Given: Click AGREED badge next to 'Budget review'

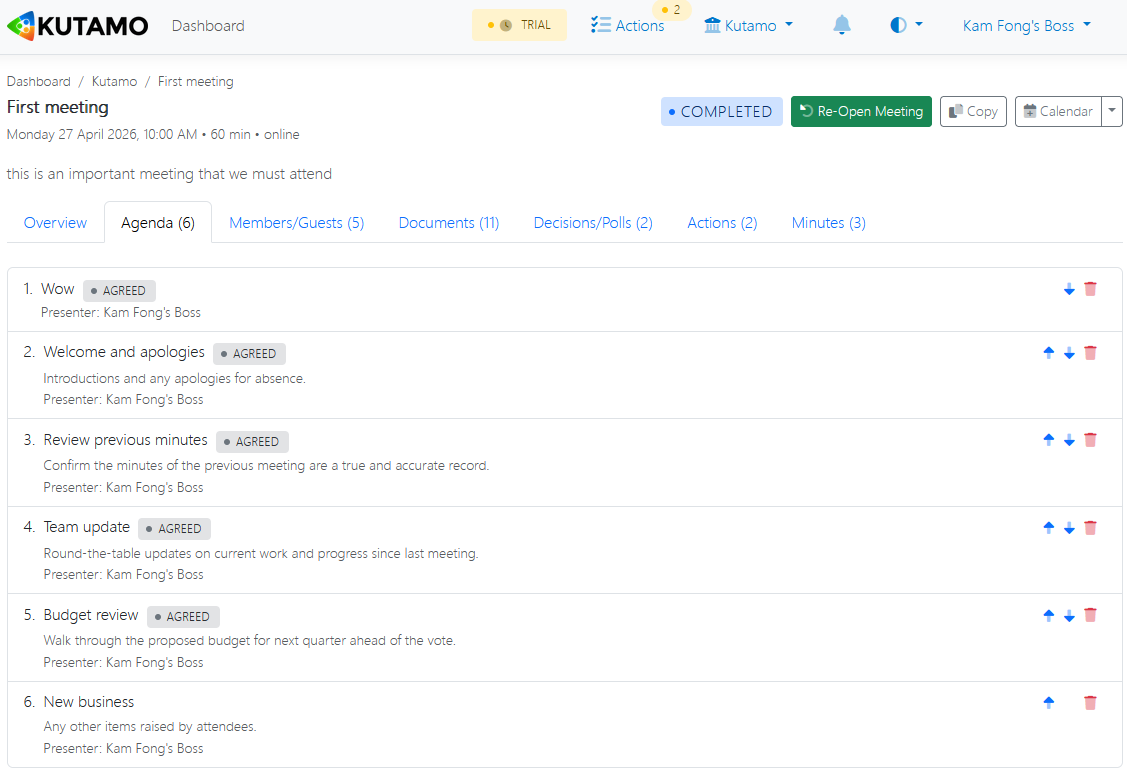Looking at the screenshot, I should pos(183,616).
